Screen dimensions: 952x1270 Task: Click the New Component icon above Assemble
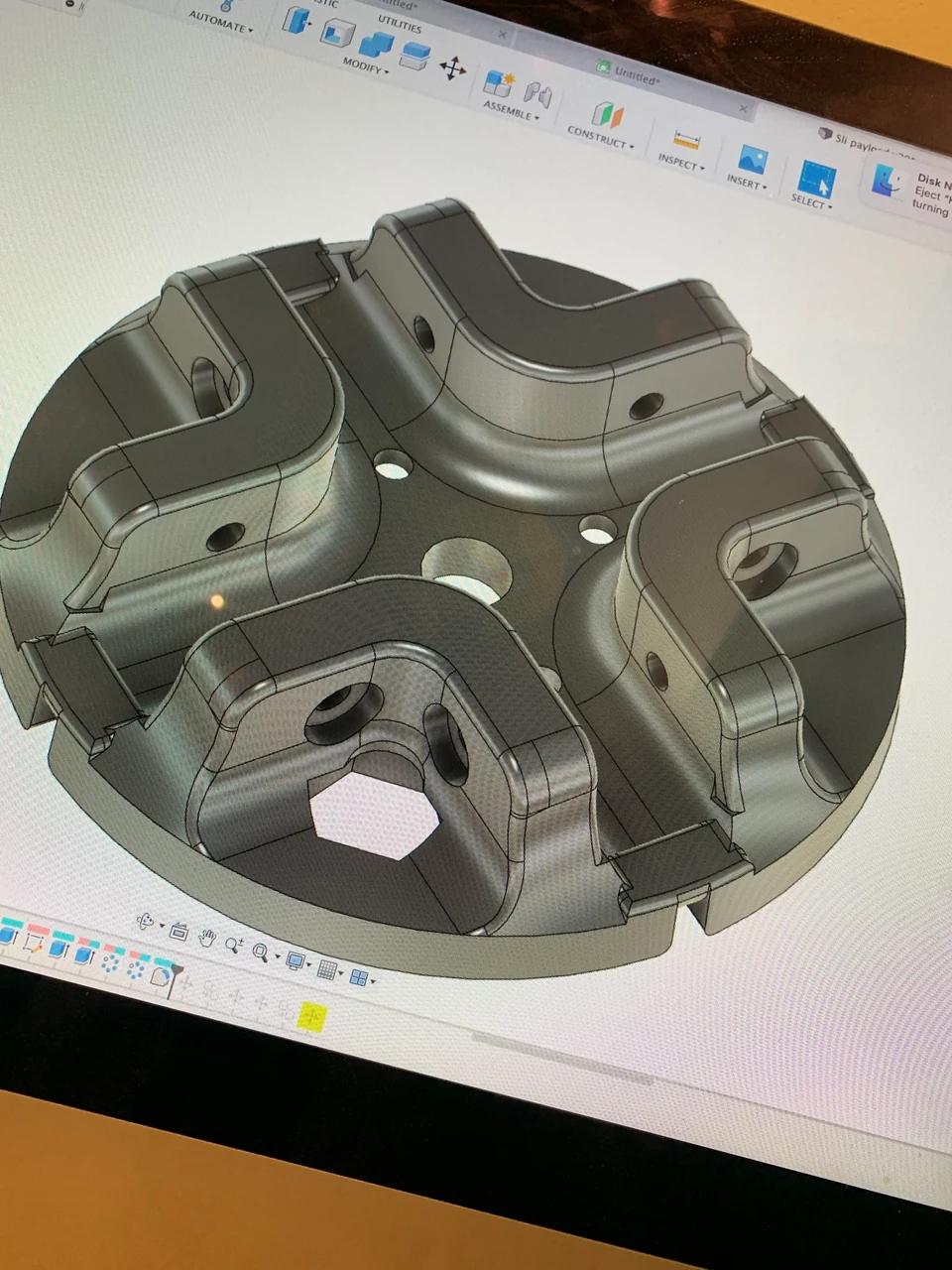[499, 82]
